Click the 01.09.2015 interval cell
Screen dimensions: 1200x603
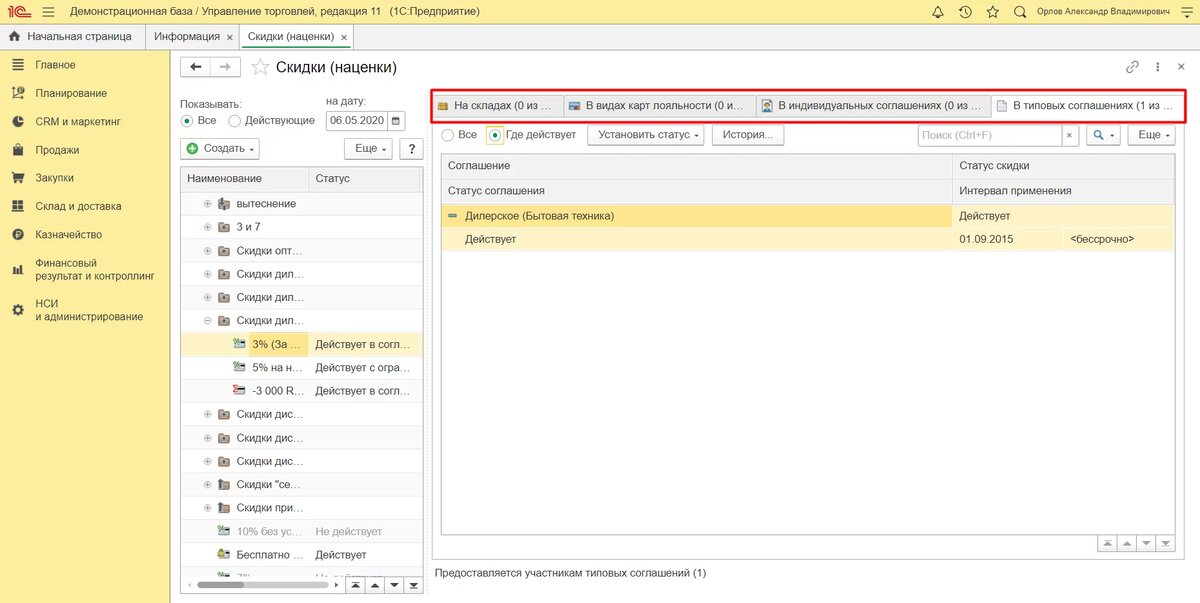(x=1007, y=239)
